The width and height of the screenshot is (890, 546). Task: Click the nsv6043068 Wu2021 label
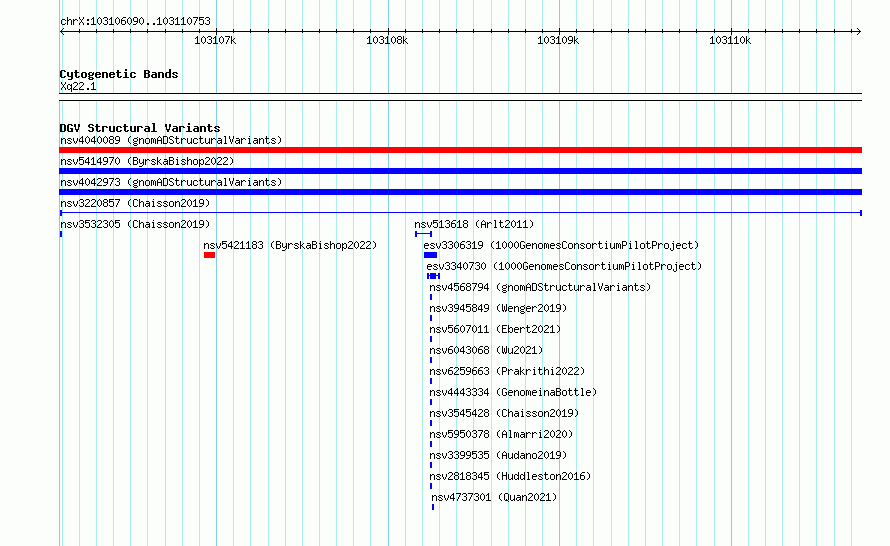tap(486, 350)
